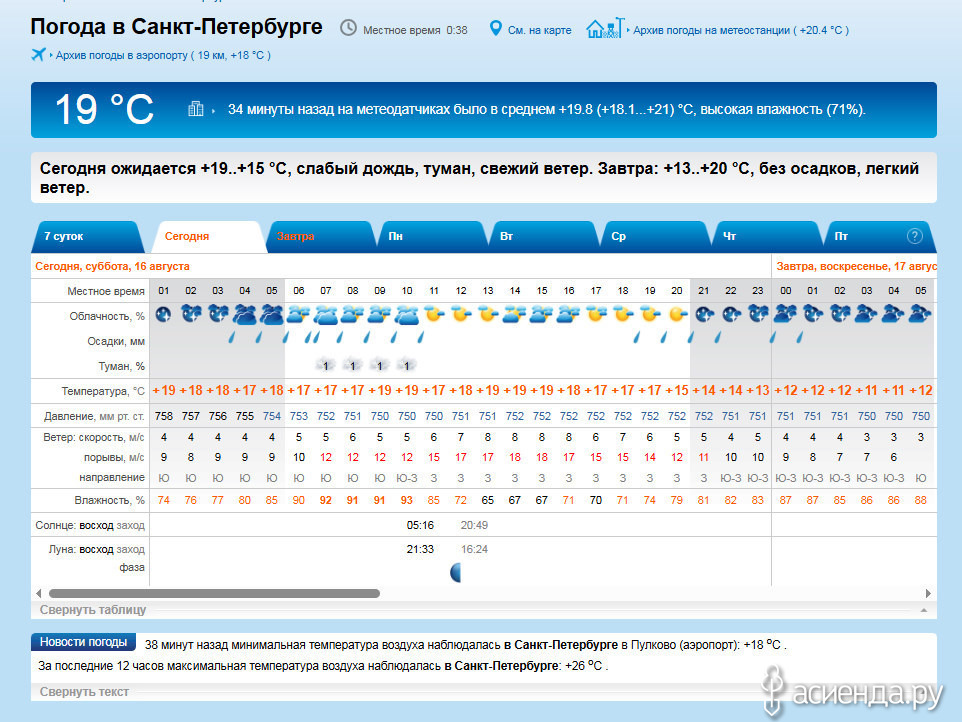The height and width of the screenshot is (722, 962).
Task: Click the airplane airport archive icon
Action: tap(39, 55)
